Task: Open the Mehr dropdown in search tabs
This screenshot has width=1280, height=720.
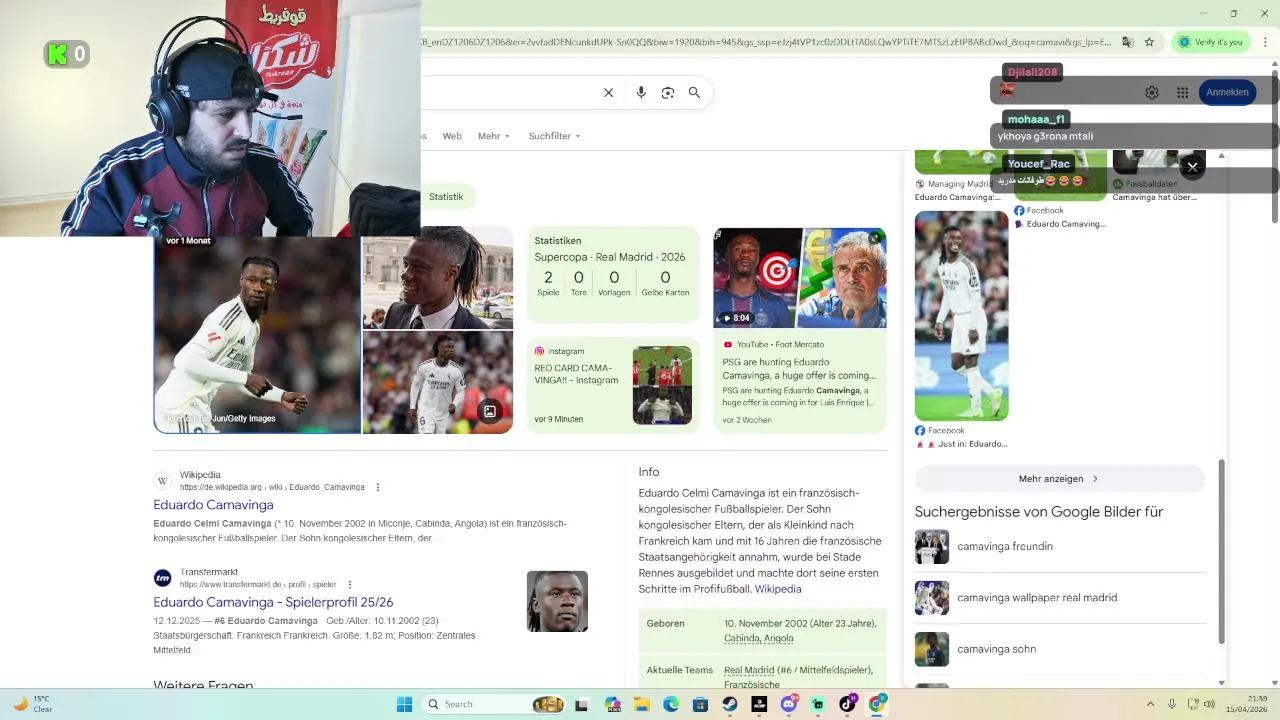Action: 494,136
